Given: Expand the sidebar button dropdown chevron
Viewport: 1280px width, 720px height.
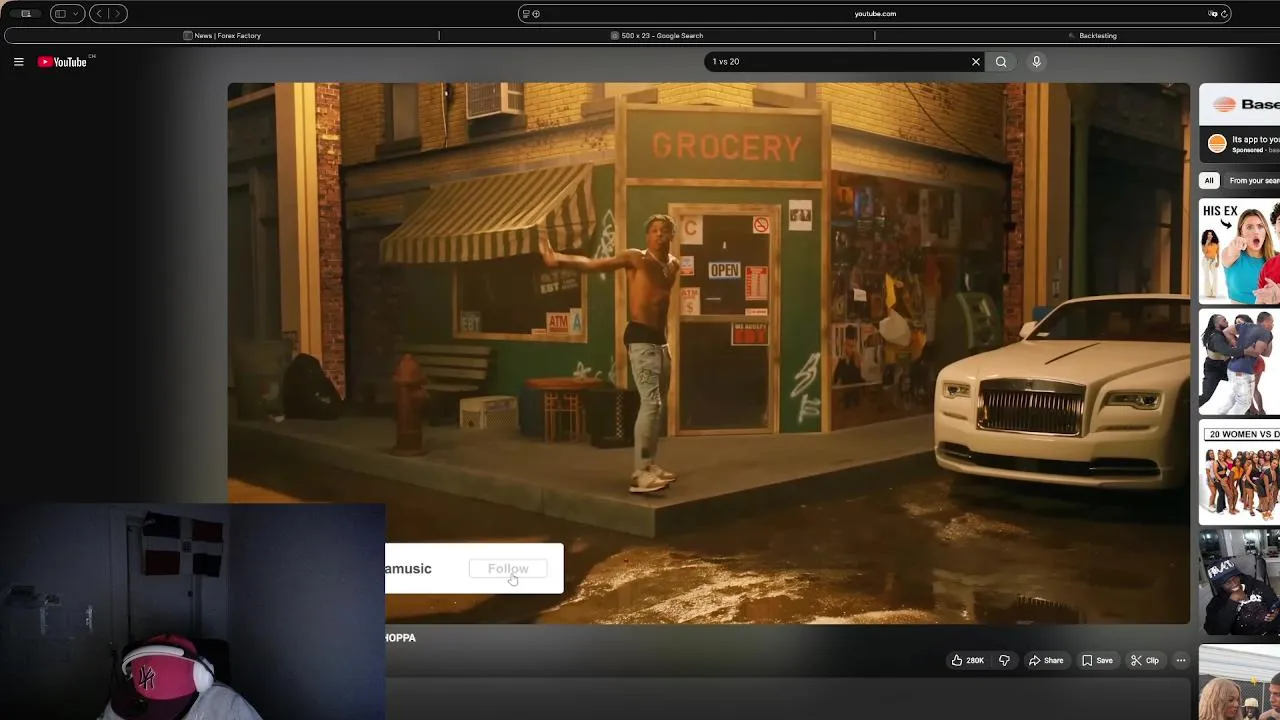Looking at the screenshot, I should coord(76,14).
